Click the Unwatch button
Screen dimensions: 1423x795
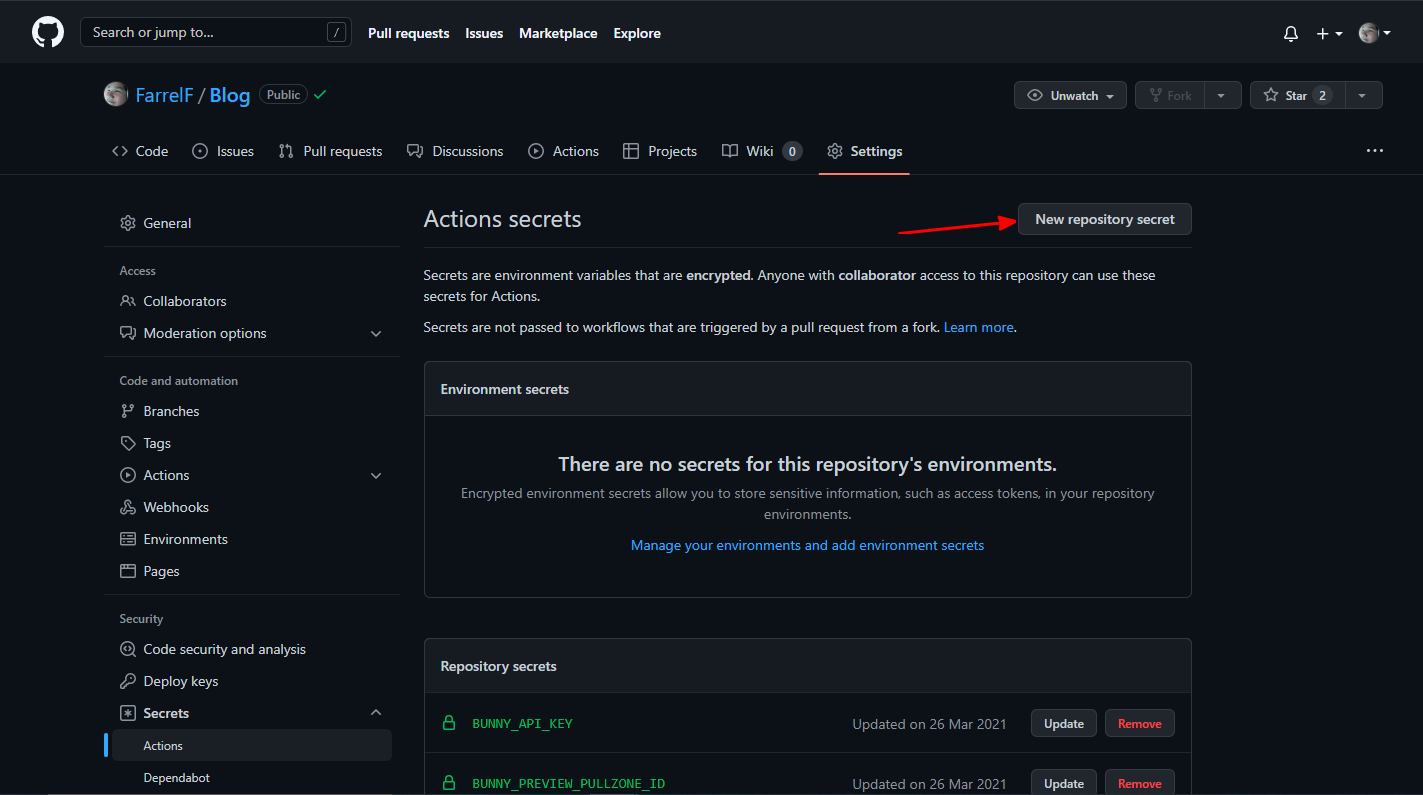click(x=1070, y=95)
